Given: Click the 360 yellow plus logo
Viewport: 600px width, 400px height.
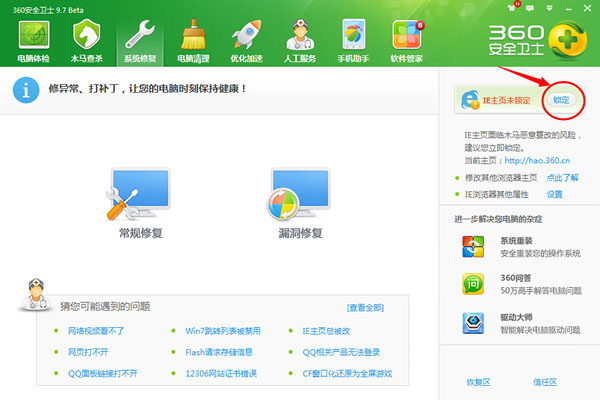Looking at the screenshot, I should coord(567,40).
